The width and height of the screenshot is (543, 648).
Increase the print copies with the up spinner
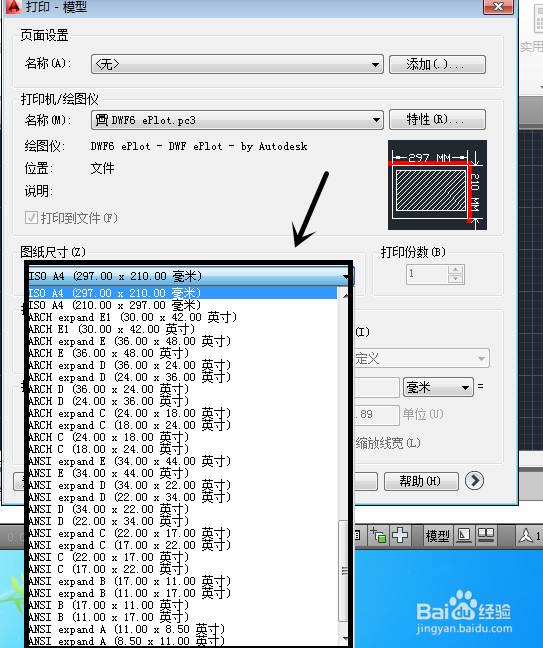[x=456, y=269]
